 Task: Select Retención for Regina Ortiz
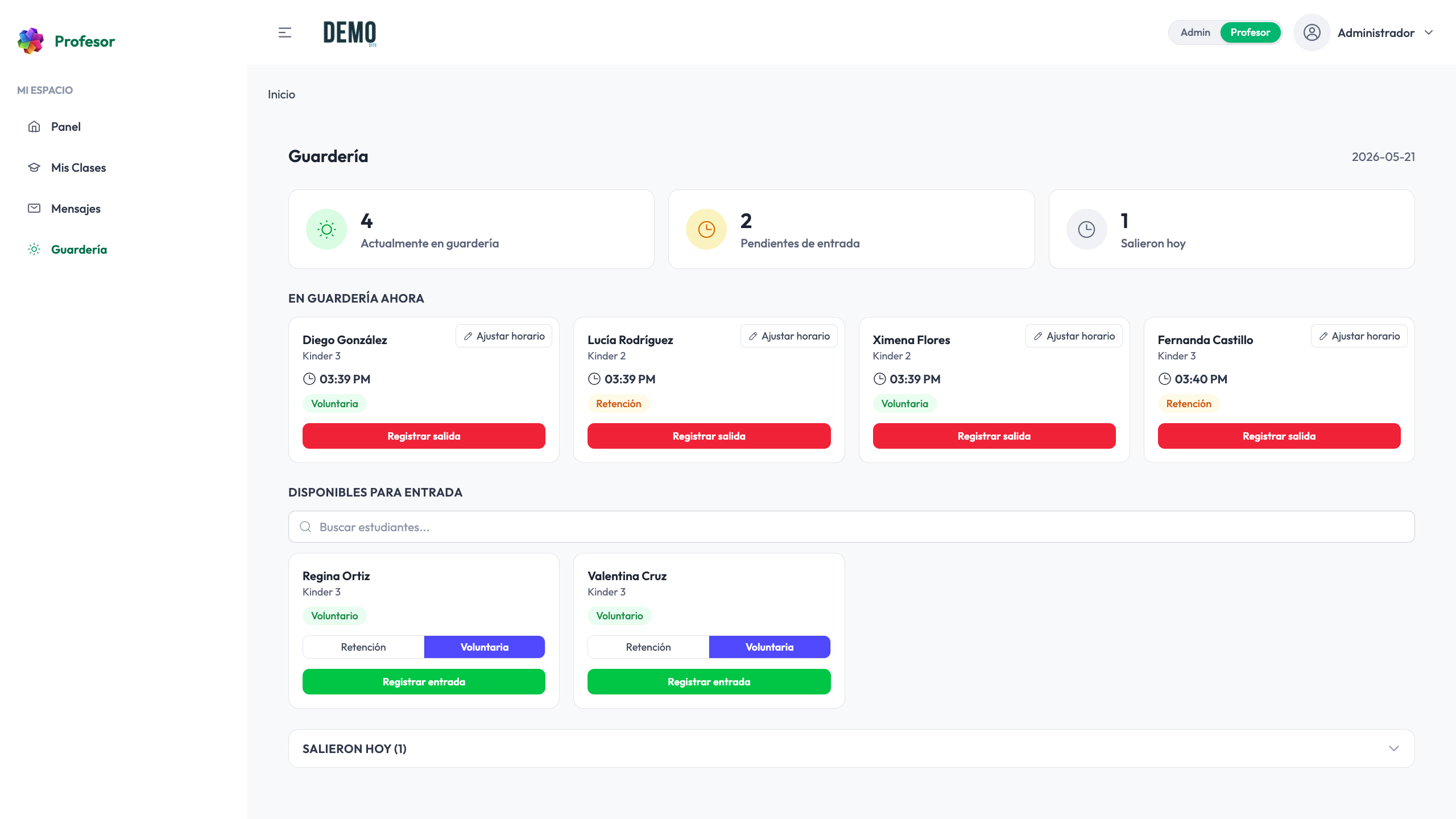[x=363, y=647]
